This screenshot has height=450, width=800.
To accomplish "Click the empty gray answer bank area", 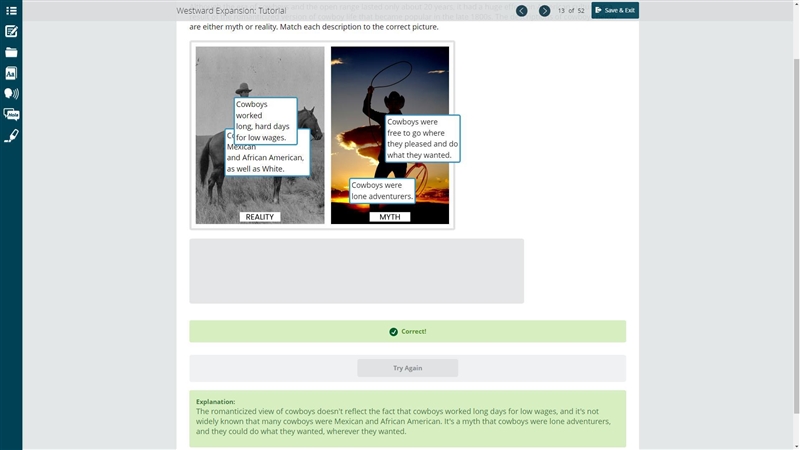I will pyautogui.click(x=356, y=271).
